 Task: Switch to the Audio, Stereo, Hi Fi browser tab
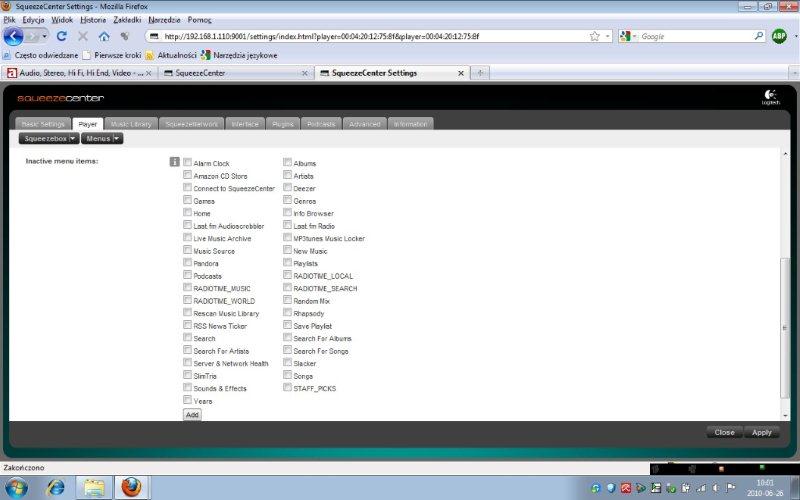click(x=79, y=73)
